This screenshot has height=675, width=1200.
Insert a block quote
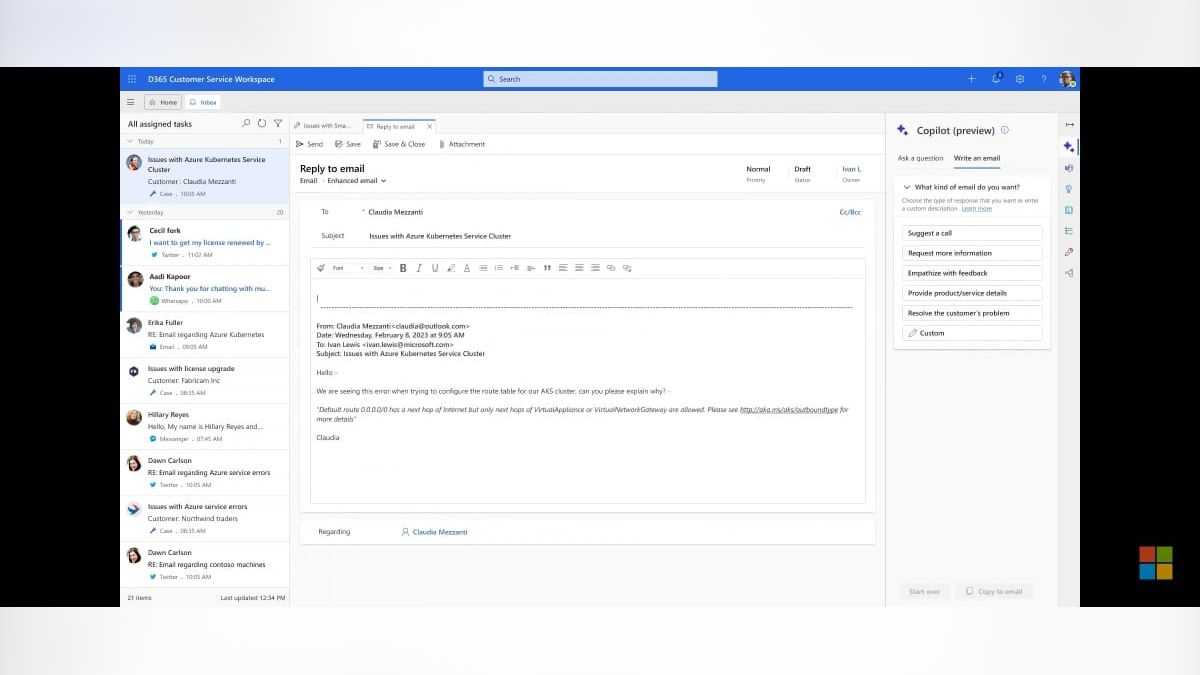547,268
